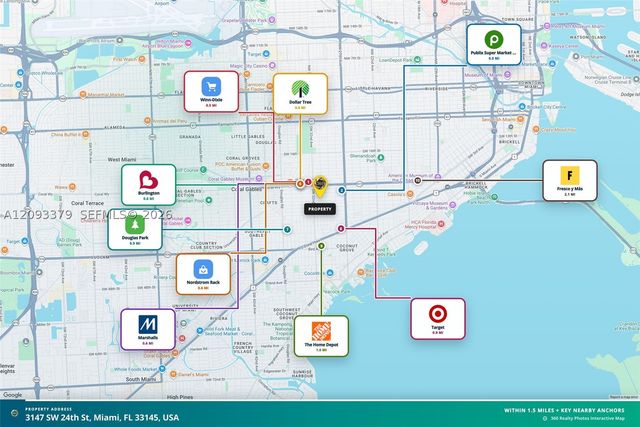Select numbered marker 1 beside property pin
Viewport: 640px width, 427px height.
click(x=309, y=182)
